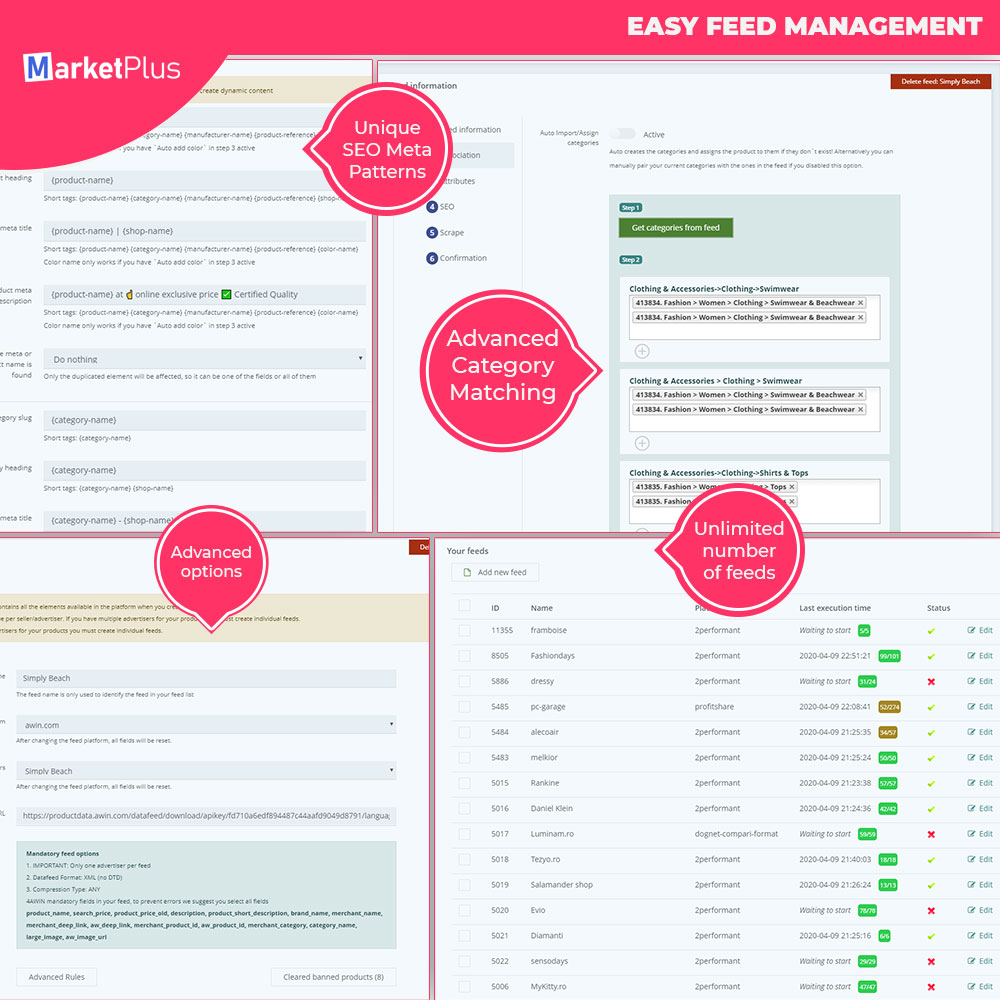Select the header checkbox to select all feeds
The height and width of the screenshot is (1000, 1000).
(465, 607)
